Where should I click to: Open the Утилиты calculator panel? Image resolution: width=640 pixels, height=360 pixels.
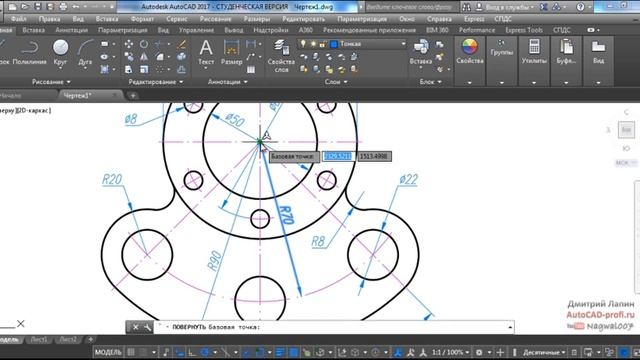coord(534,52)
